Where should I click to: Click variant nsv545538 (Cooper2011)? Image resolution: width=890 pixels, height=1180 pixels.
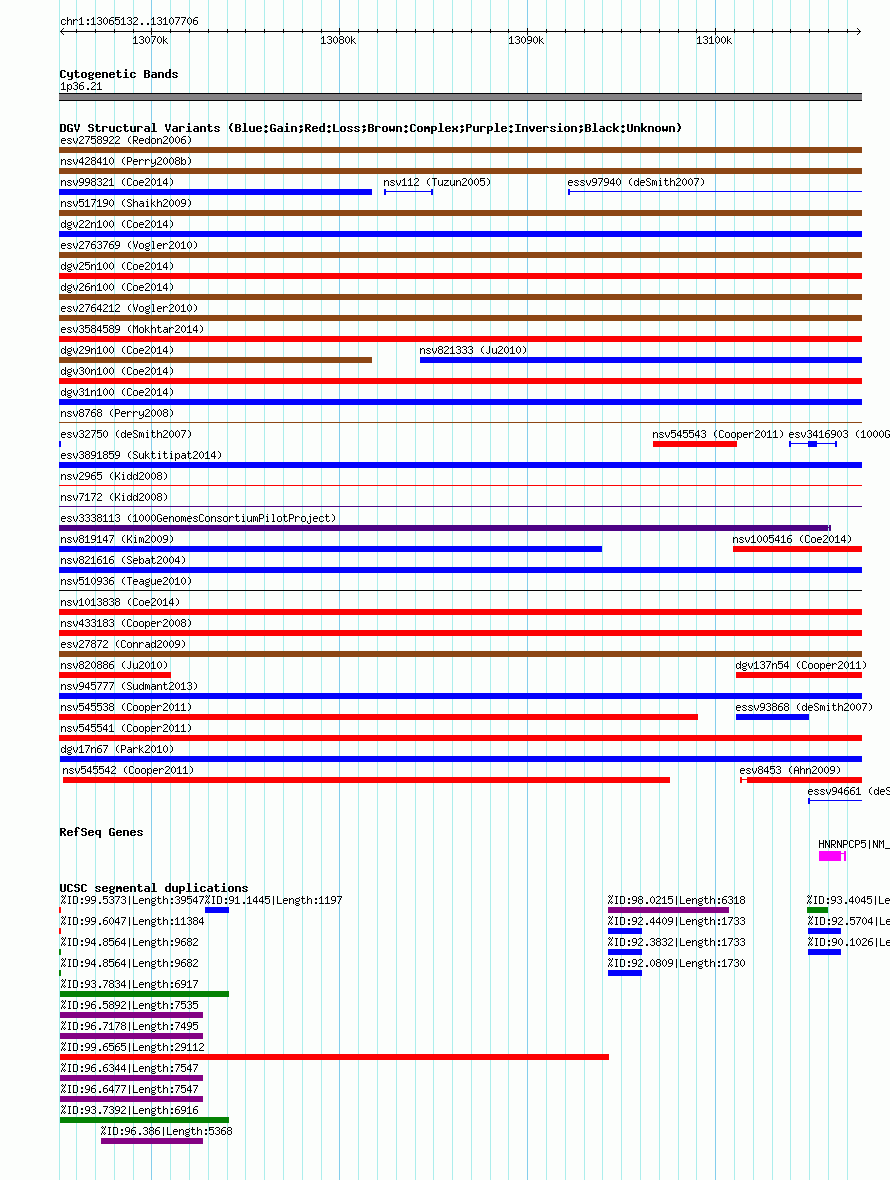click(126, 709)
